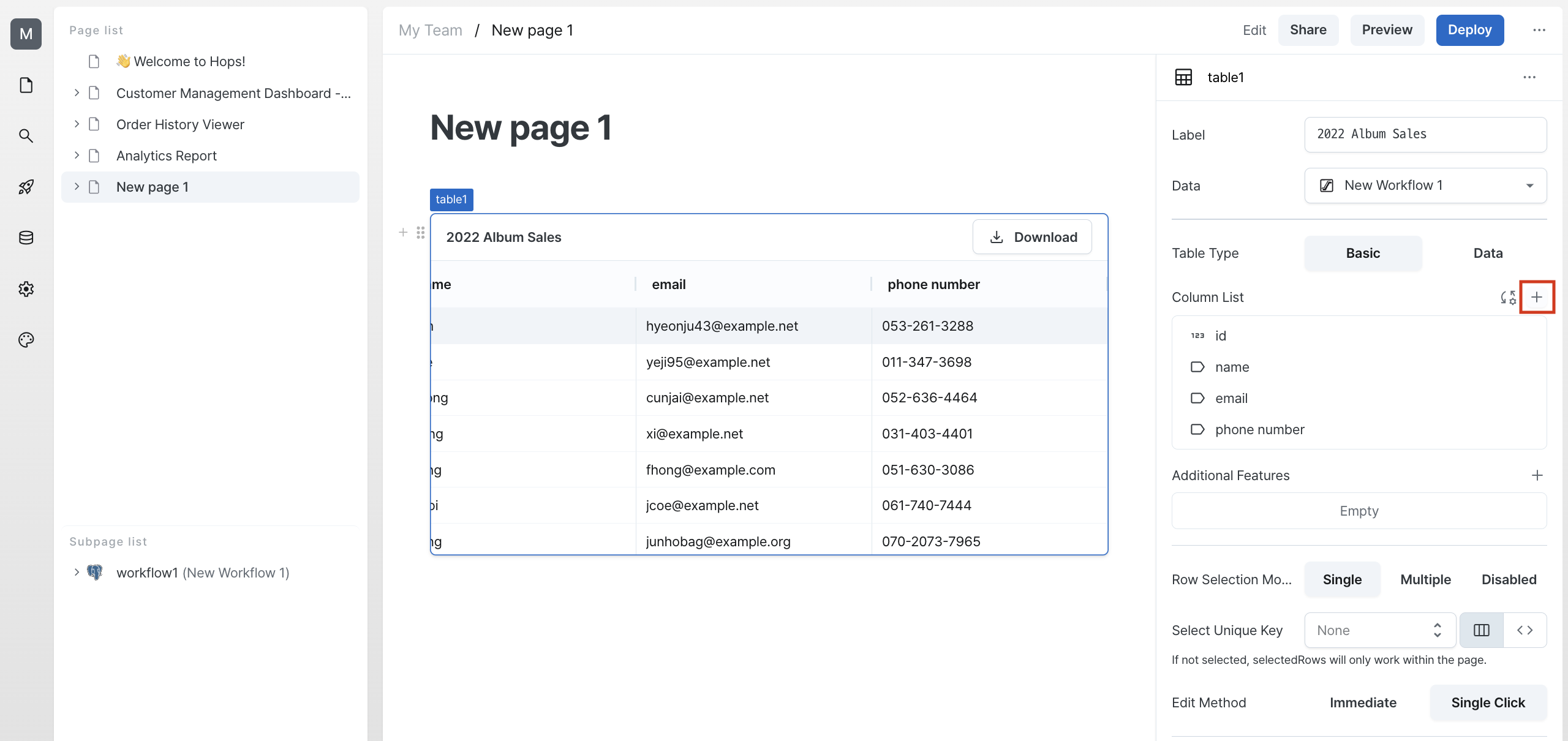
Task: Click the auto-generate columns refresh icon
Action: (x=1508, y=298)
